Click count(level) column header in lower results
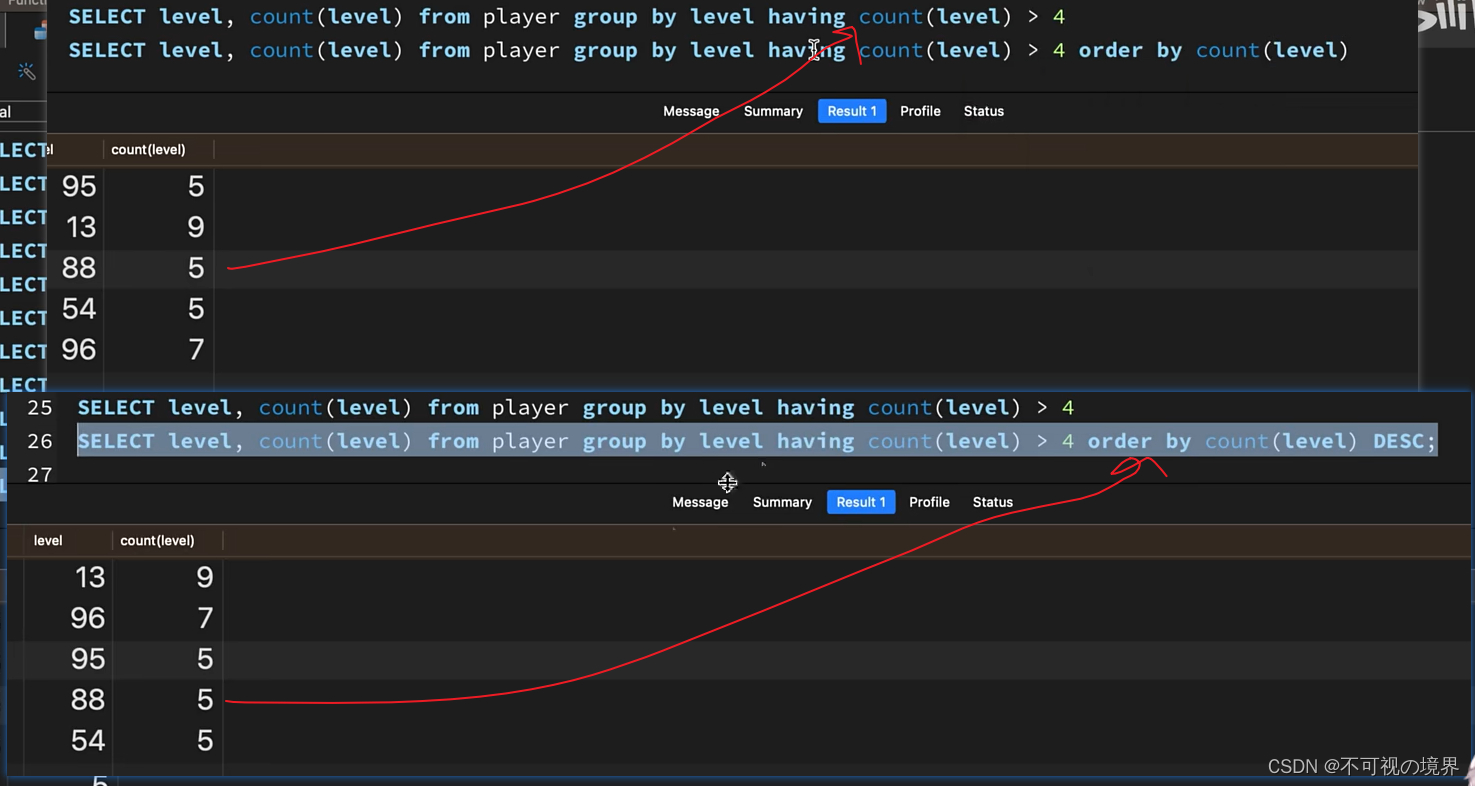Screen dimensions: 1475x786 coord(157,541)
